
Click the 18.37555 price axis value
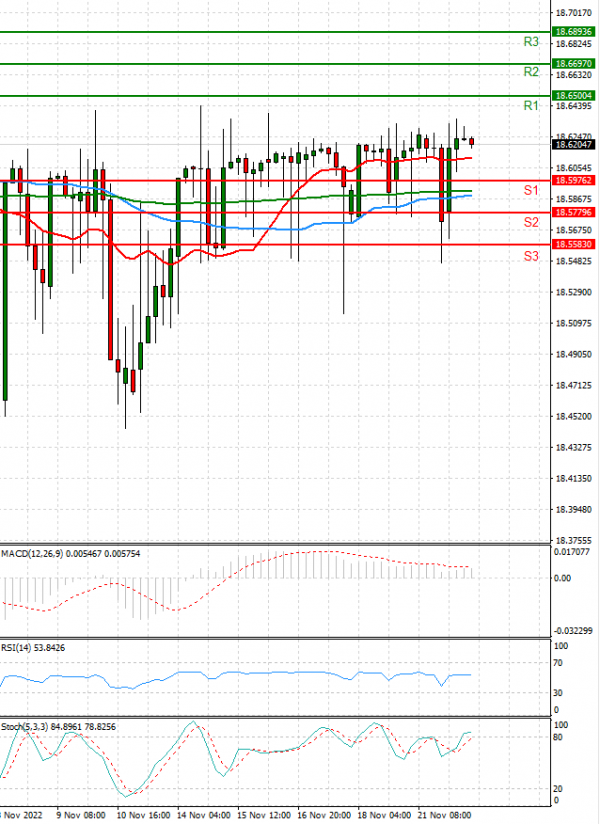[x=573, y=540]
